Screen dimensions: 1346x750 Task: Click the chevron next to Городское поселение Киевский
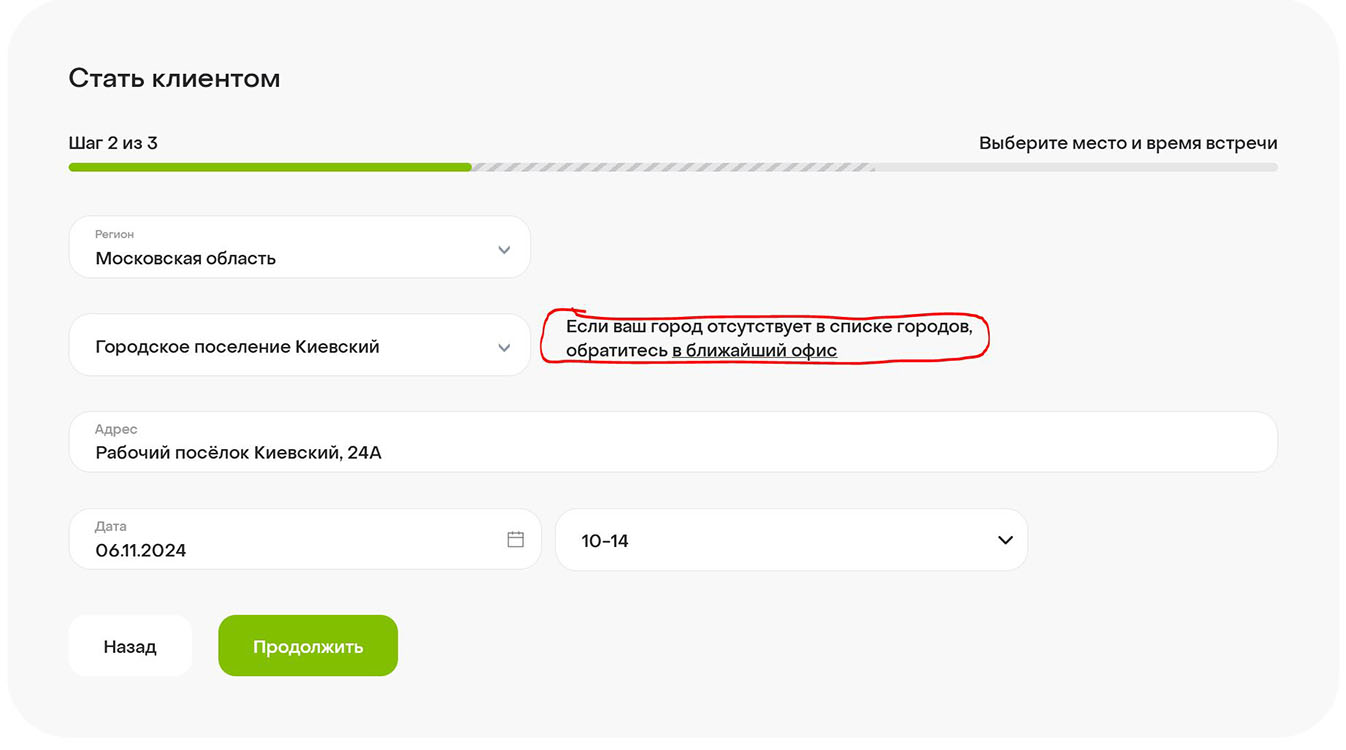(x=504, y=347)
